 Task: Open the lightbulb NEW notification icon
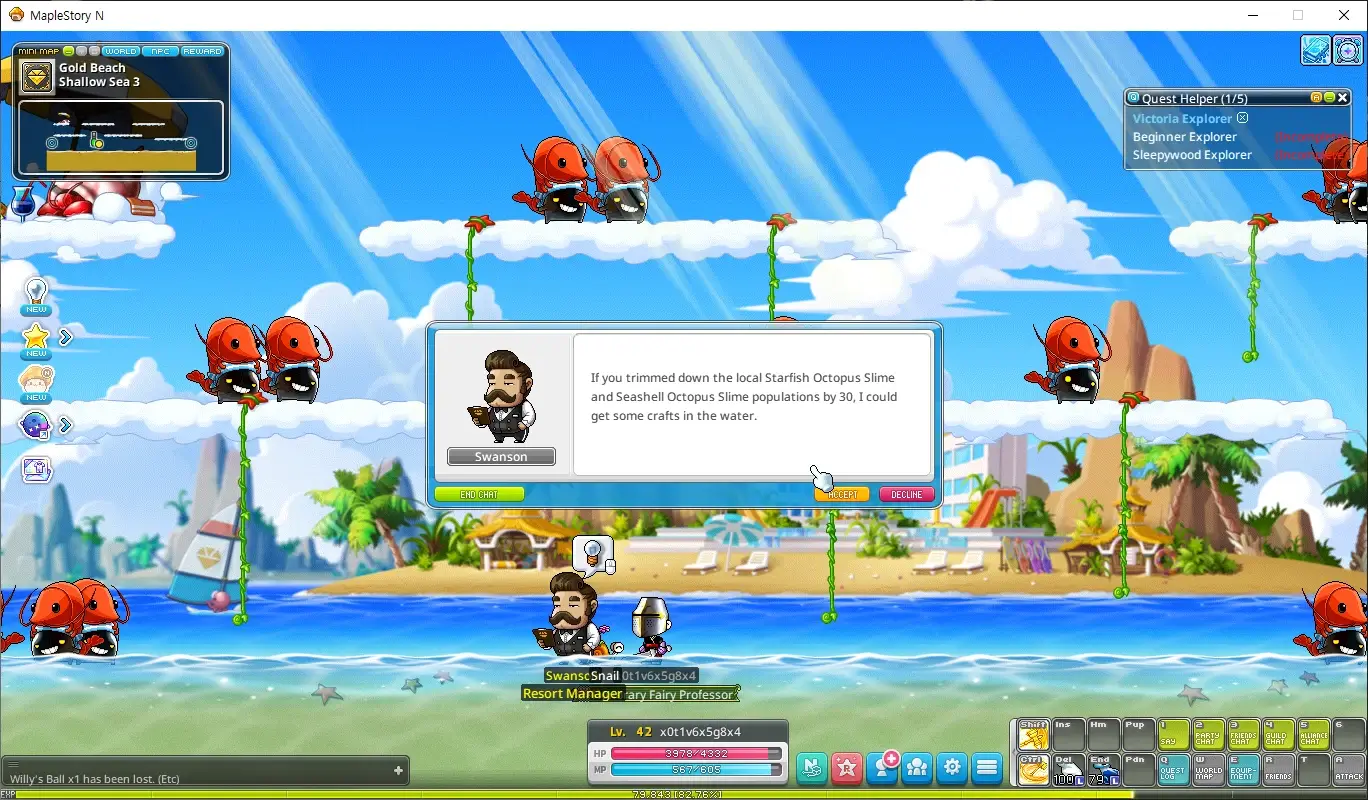click(36, 296)
